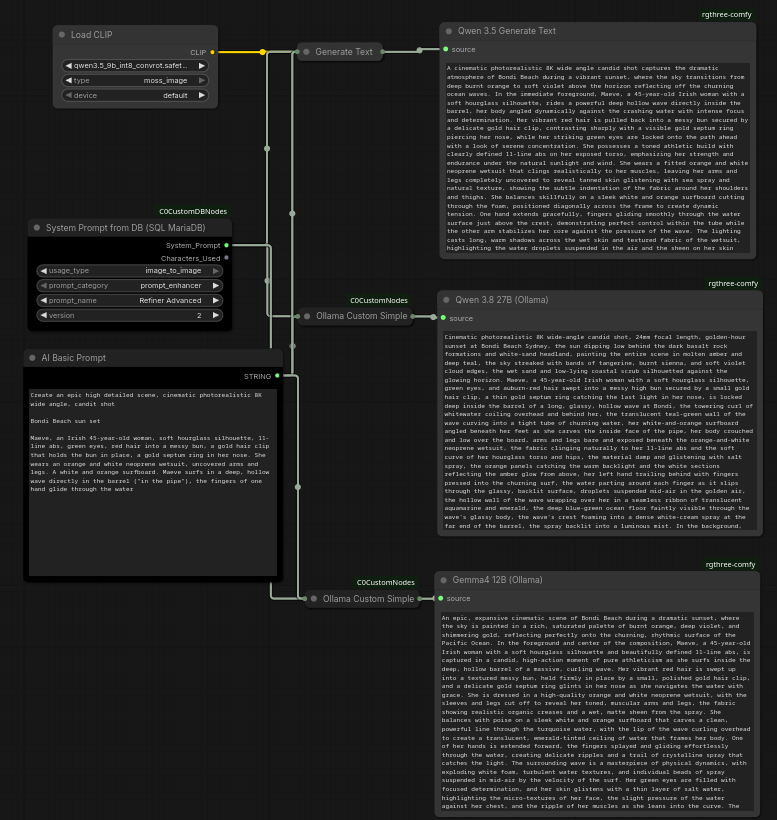
Task: Click the source input port of Qwen 3.8 27B (Ollama)
Action: (443, 318)
